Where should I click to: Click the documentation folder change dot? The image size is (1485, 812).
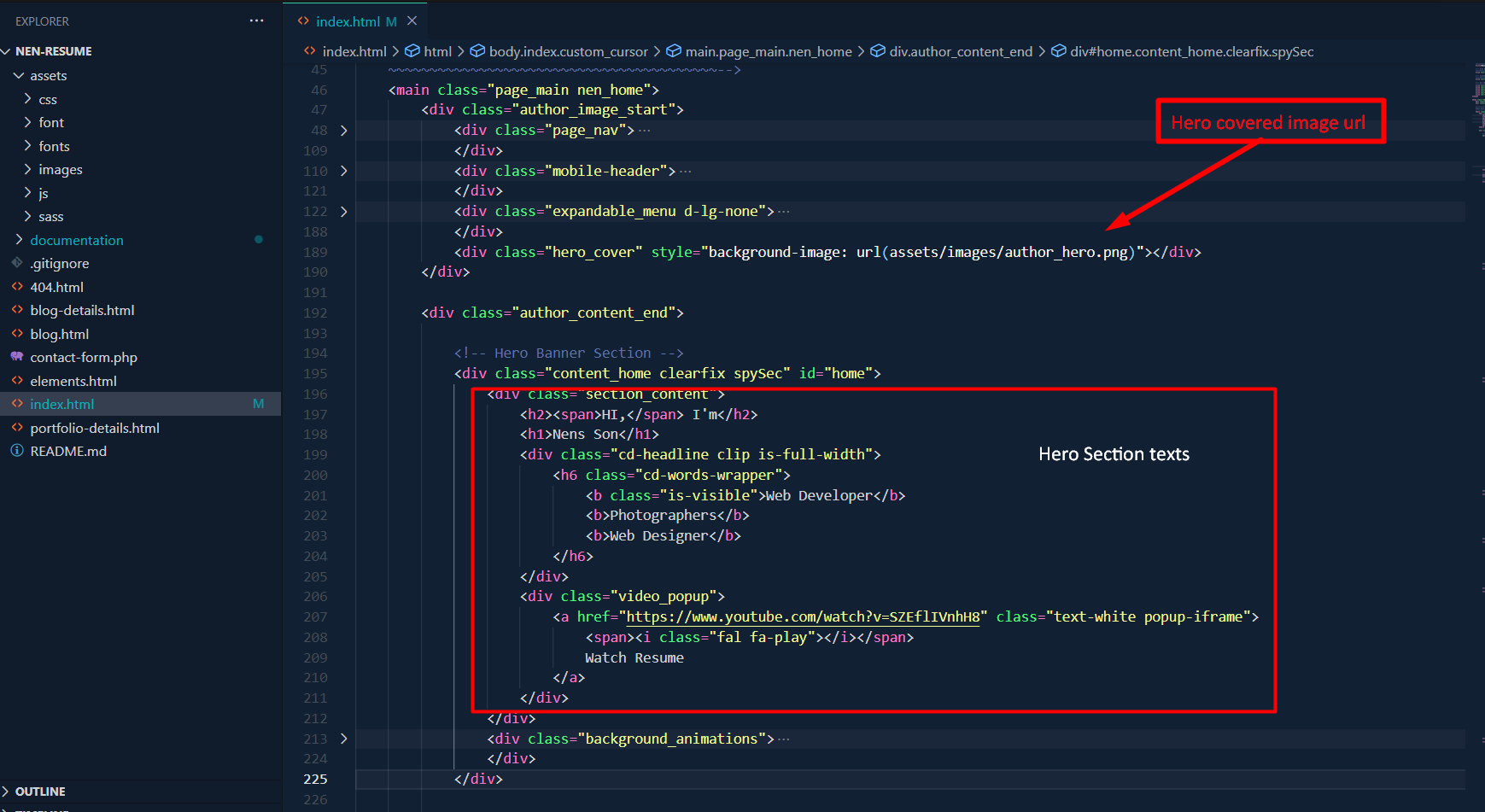(258, 240)
